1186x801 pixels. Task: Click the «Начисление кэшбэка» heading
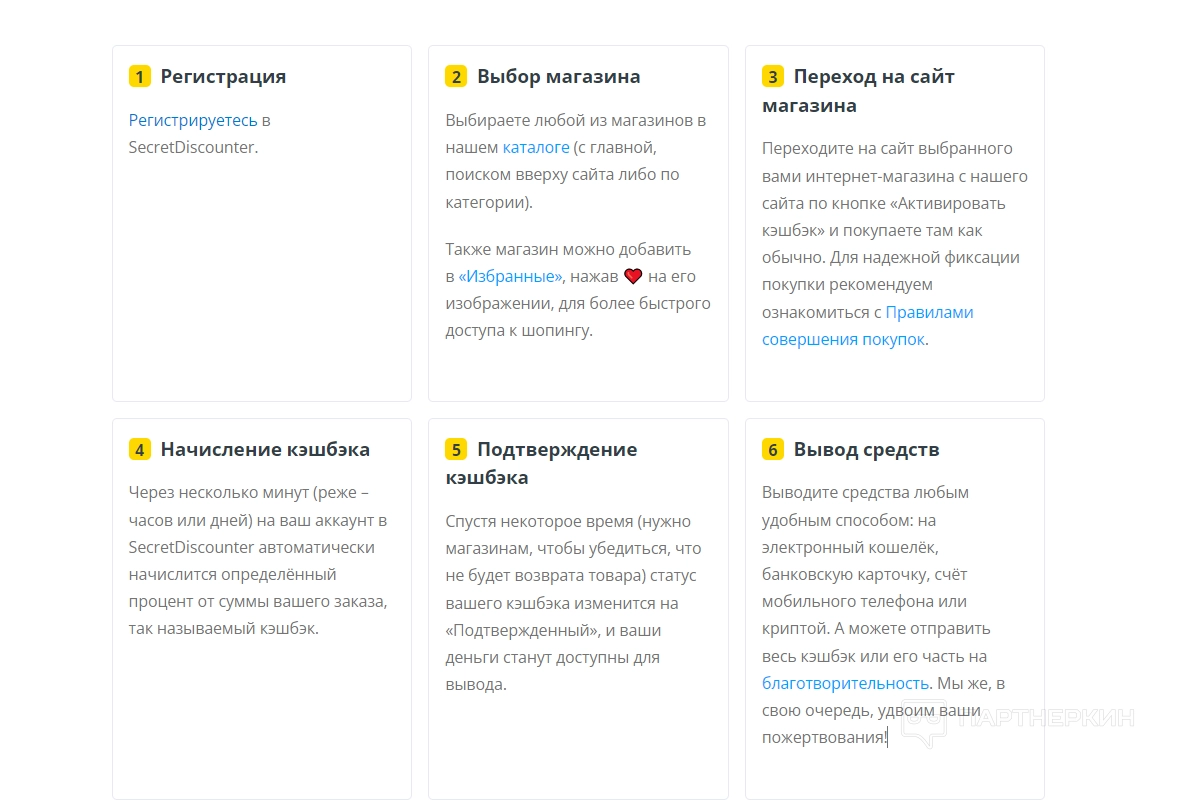[265, 450]
